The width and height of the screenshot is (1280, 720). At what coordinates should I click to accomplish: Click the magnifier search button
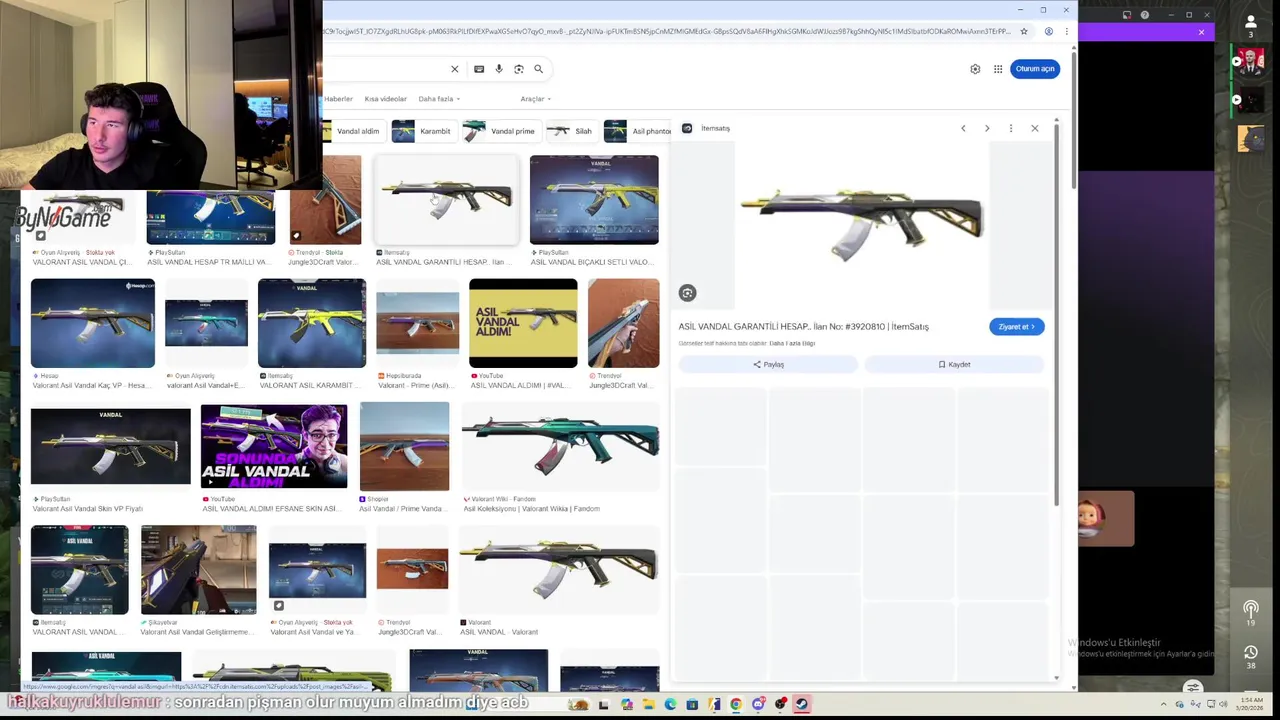[538, 69]
